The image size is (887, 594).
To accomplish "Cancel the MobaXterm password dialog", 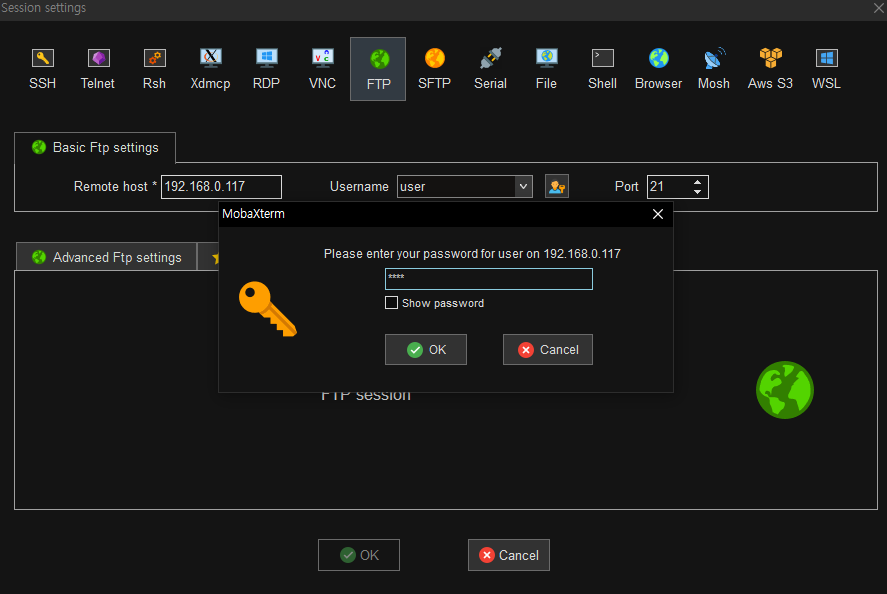I will pos(548,350).
